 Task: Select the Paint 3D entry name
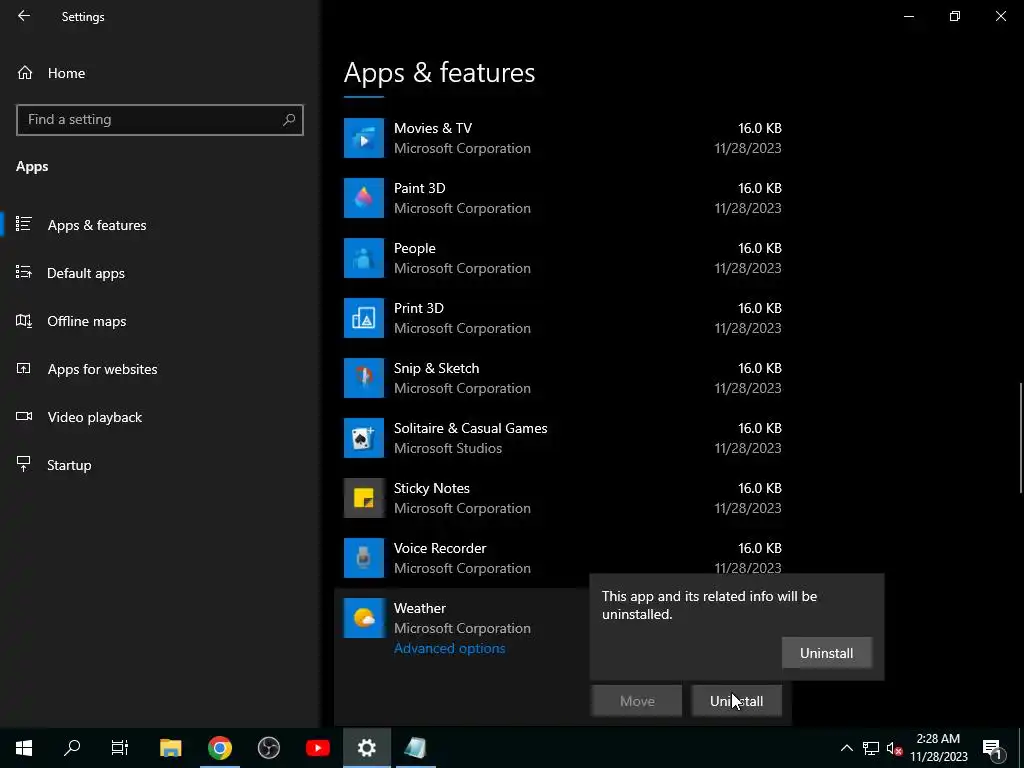(x=419, y=188)
